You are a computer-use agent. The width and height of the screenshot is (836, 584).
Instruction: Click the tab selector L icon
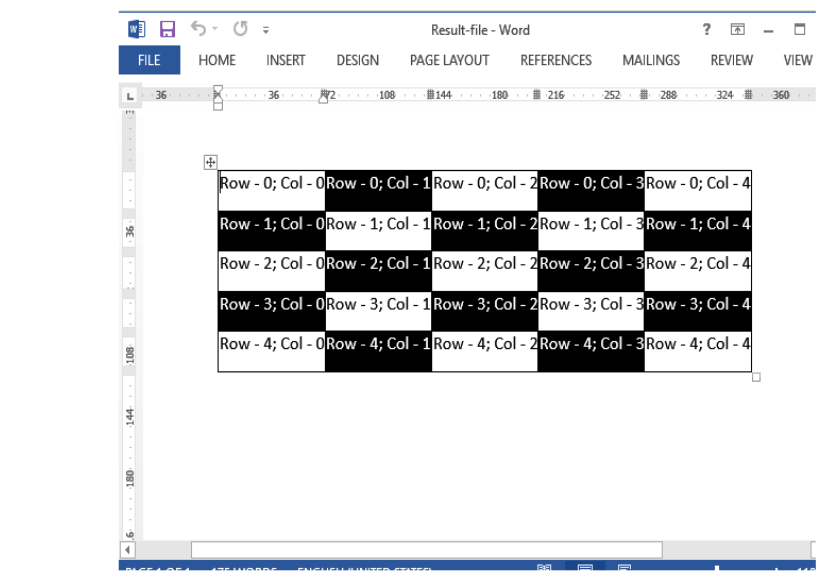[130, 96]
